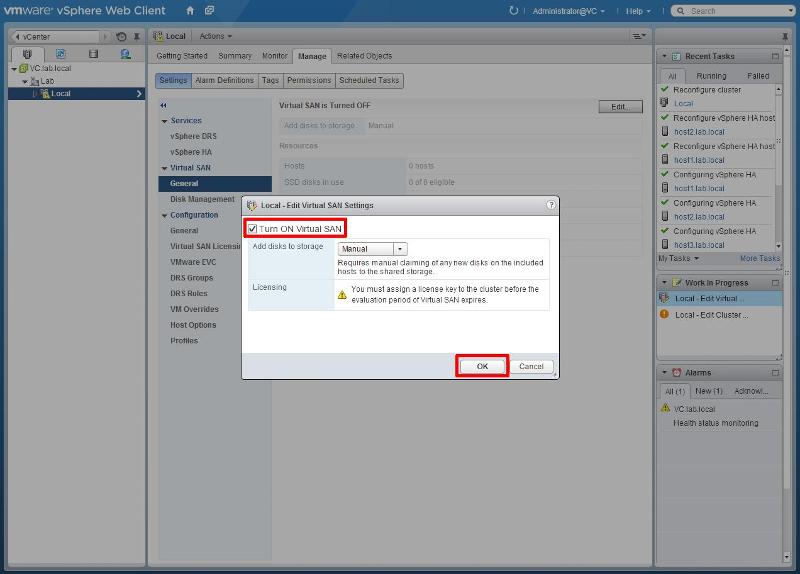Open the Administrator@VC user menu

point(568,11)
